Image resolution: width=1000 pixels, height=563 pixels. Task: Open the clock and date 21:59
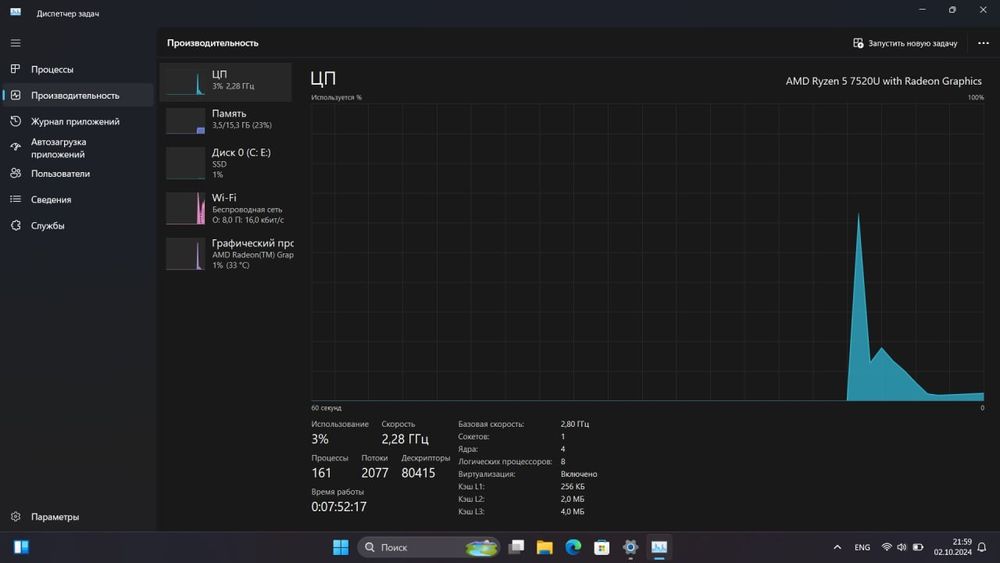tap(953, 547)
